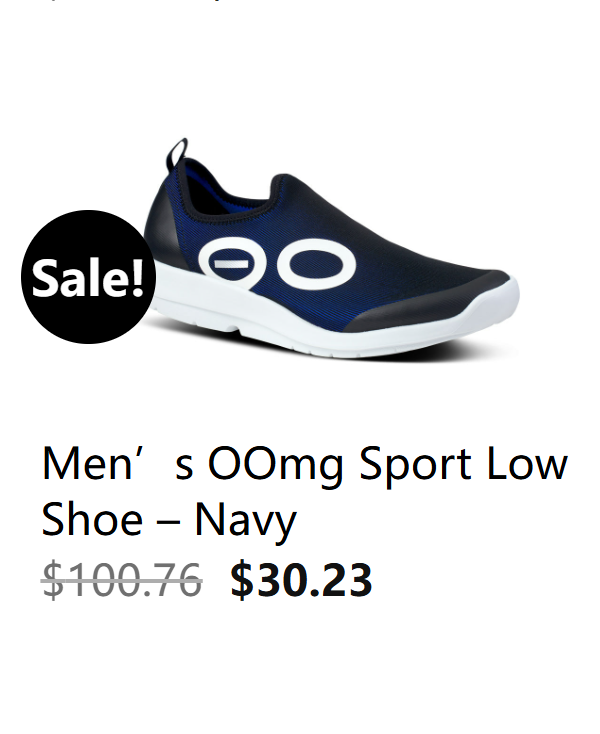Image resolution: width=600 pixels, height=734 pixels.
Task: Click the word 'Sport' in title
Action: tap(415, 465)
